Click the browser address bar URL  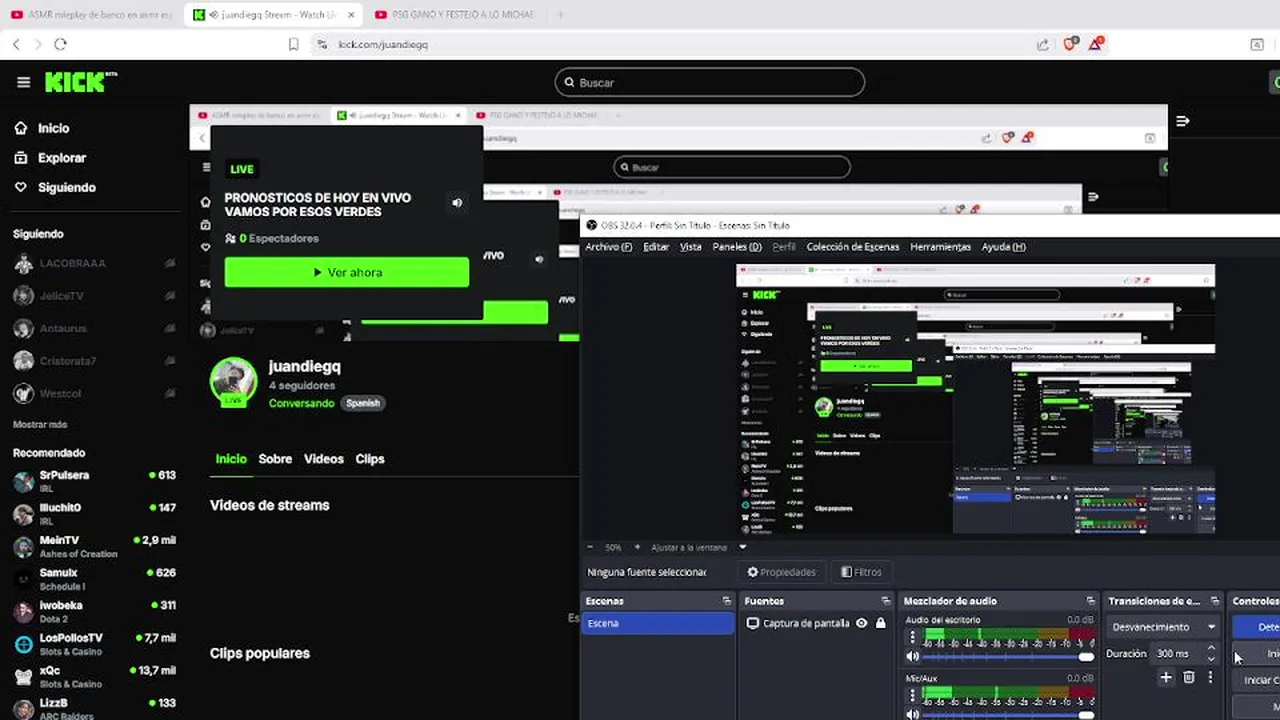[383, 44]
